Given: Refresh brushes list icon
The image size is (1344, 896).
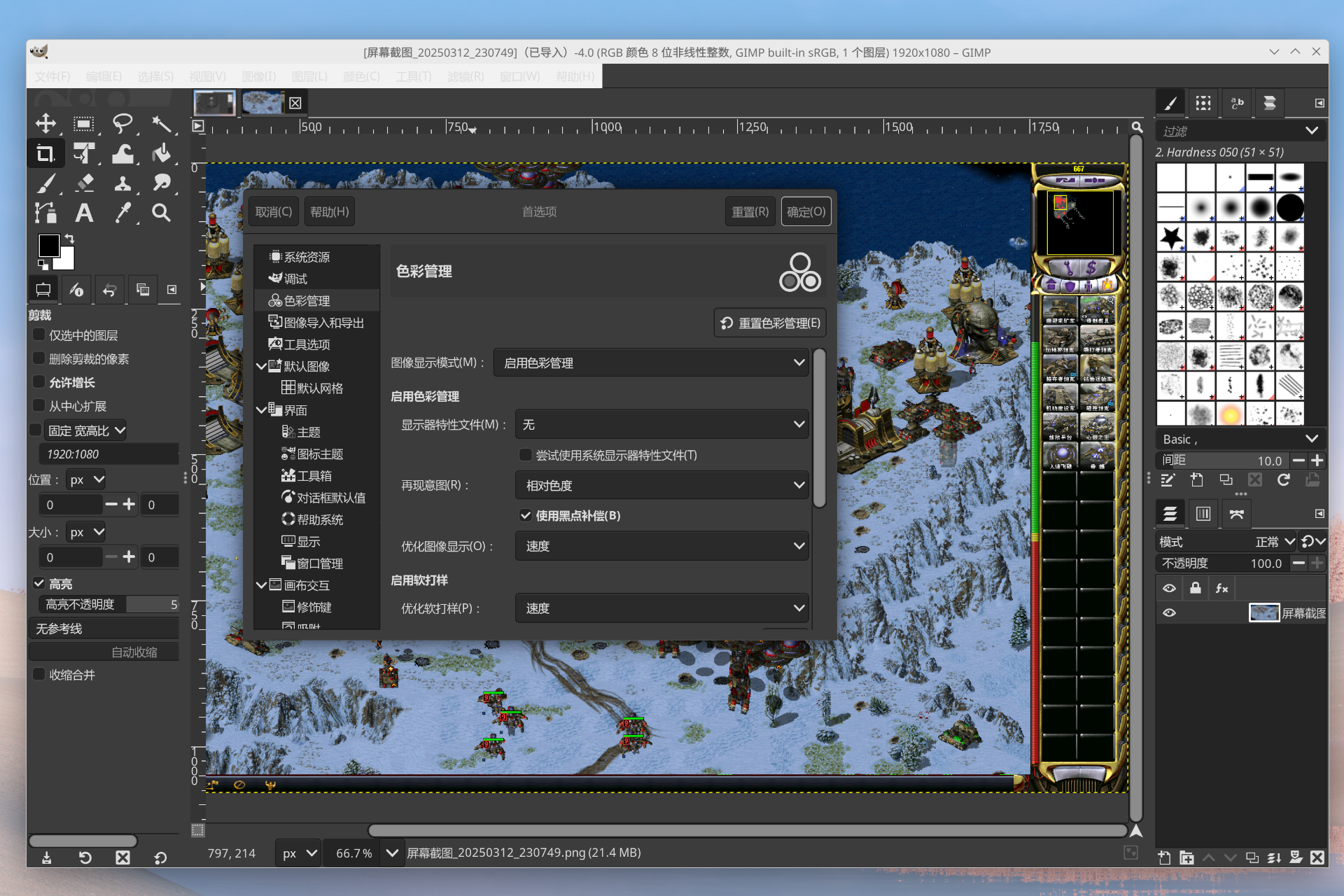Looking at the screenshot, I should 1283,480.
